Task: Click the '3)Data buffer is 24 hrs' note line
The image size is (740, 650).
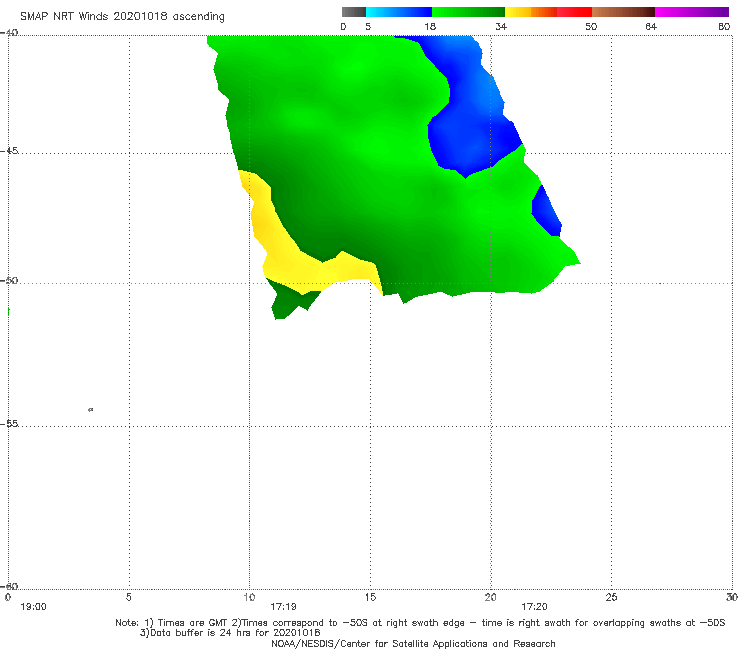Action: coord(230,633)
